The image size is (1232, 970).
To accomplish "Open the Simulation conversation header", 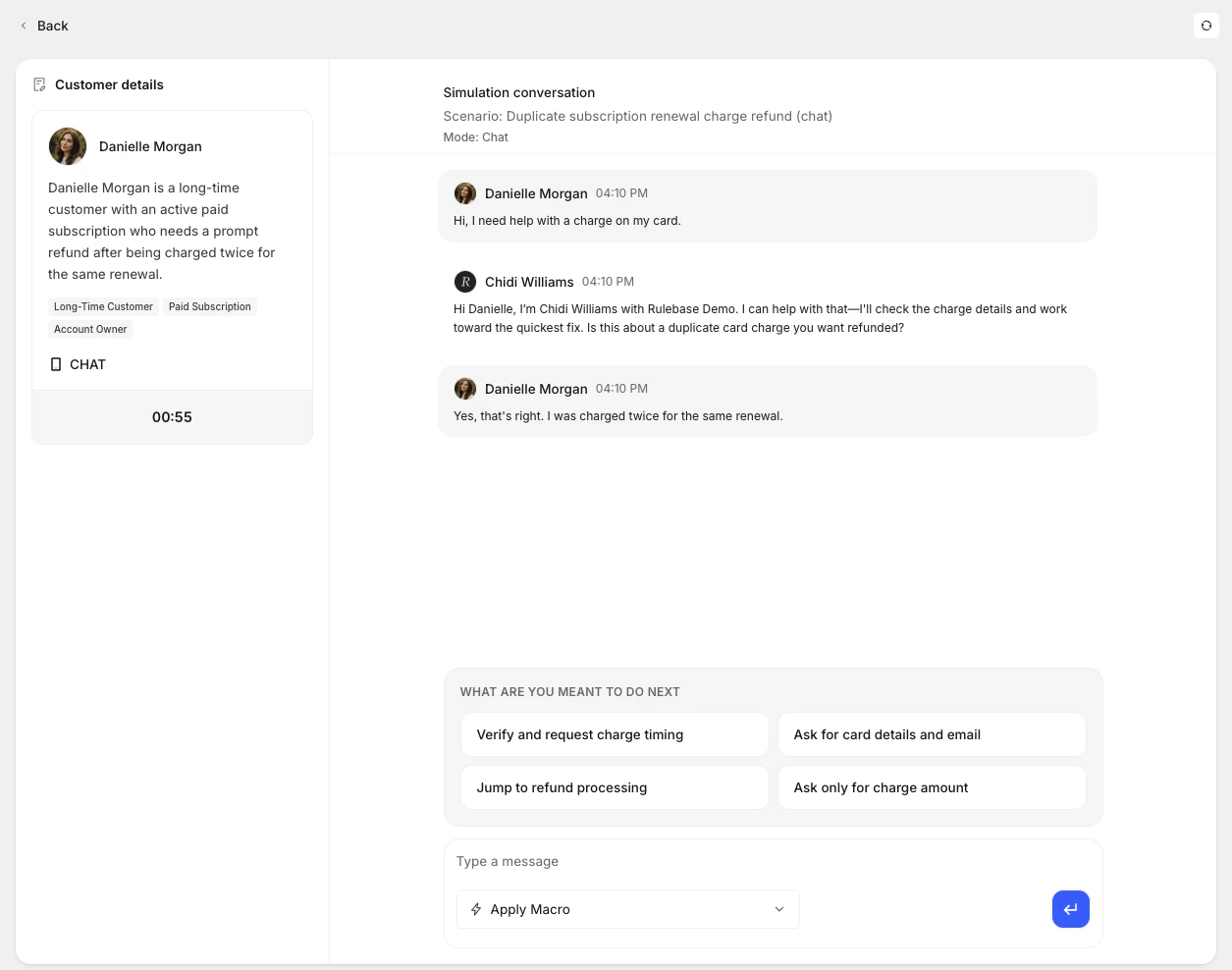I will pos(518,92).
